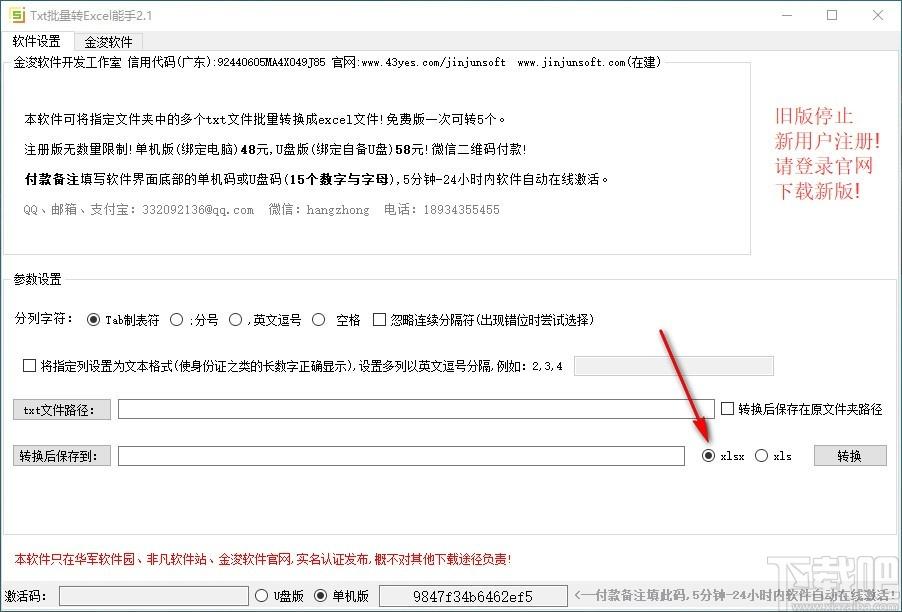Select 空格 as the delimiter
Viewport: 902px width, 612px height.
[336, 320]
